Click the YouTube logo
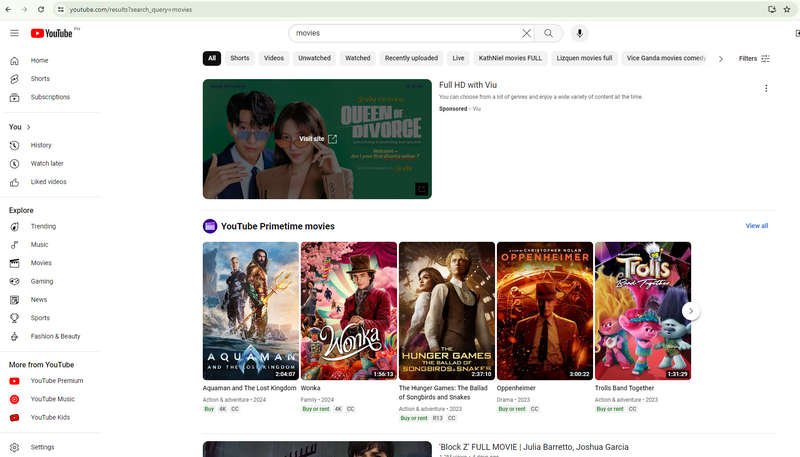Image resolution: width=800 pixels, height=457 pixels. point(52,33)
